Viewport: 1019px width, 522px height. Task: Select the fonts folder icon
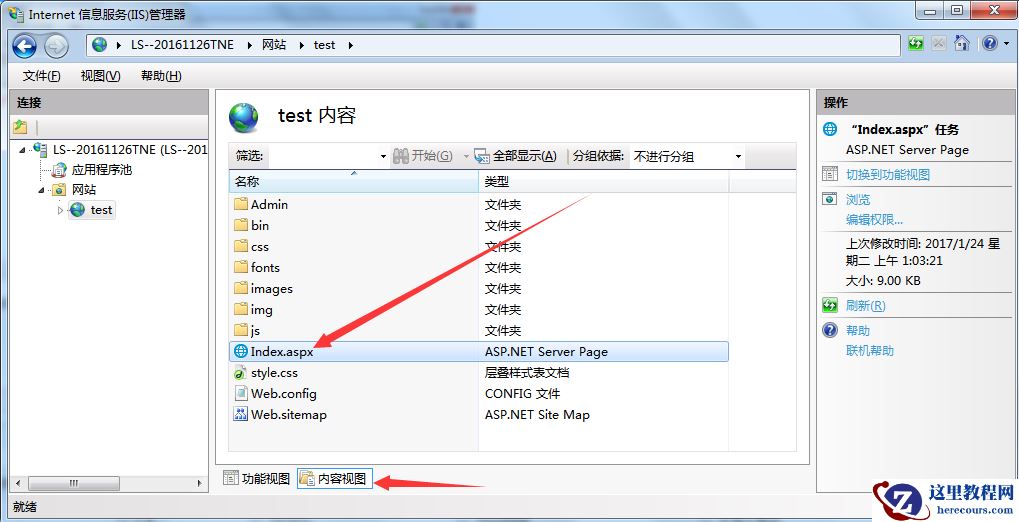click(x=241, y=268)
